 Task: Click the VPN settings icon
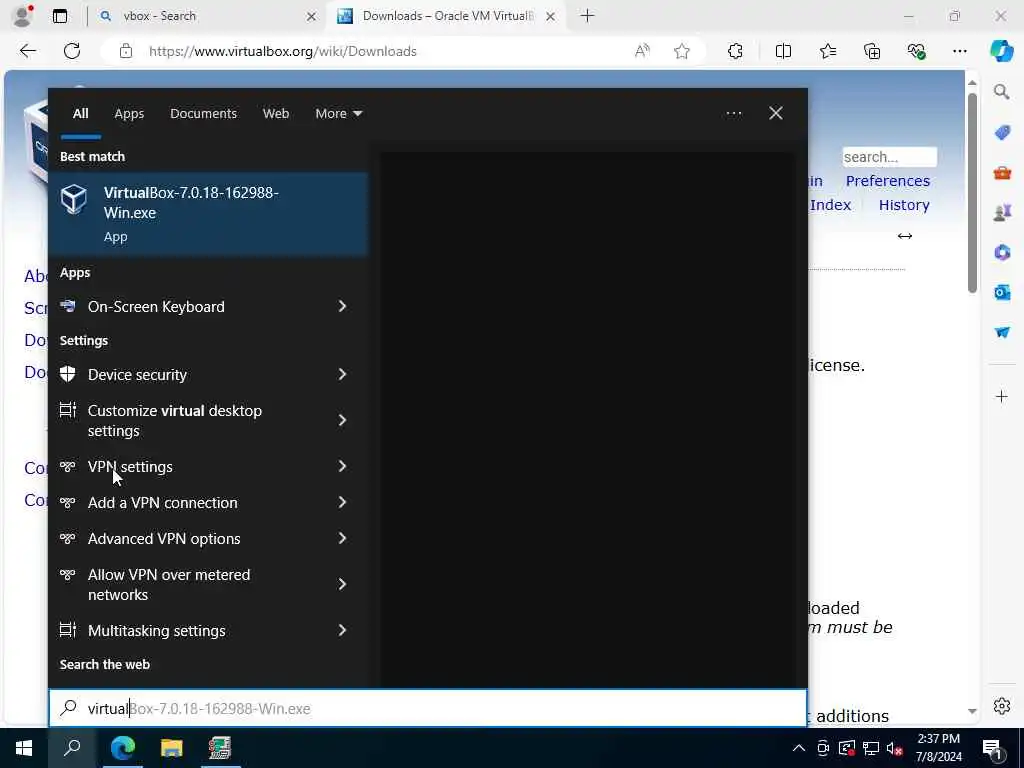click(x=67, y=466)
